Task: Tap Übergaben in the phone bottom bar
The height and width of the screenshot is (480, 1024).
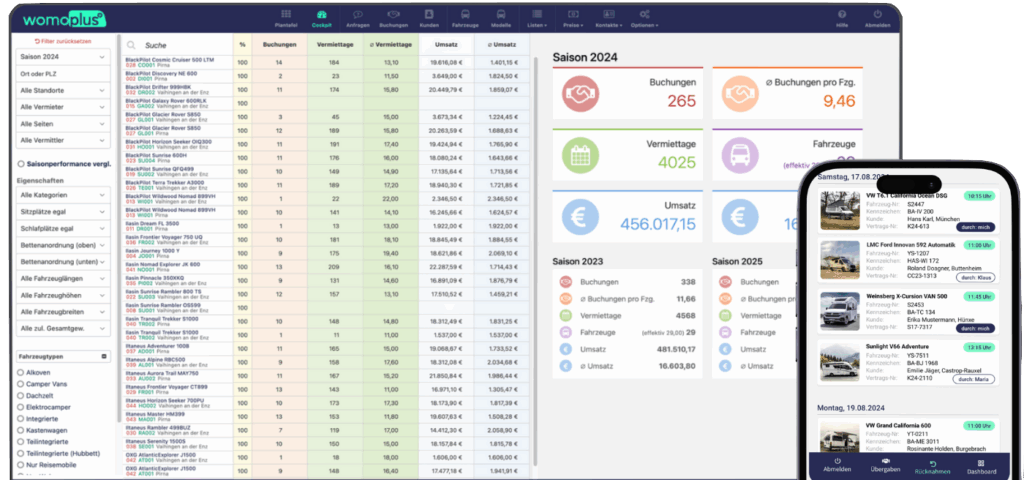Action: coord(885,465)
